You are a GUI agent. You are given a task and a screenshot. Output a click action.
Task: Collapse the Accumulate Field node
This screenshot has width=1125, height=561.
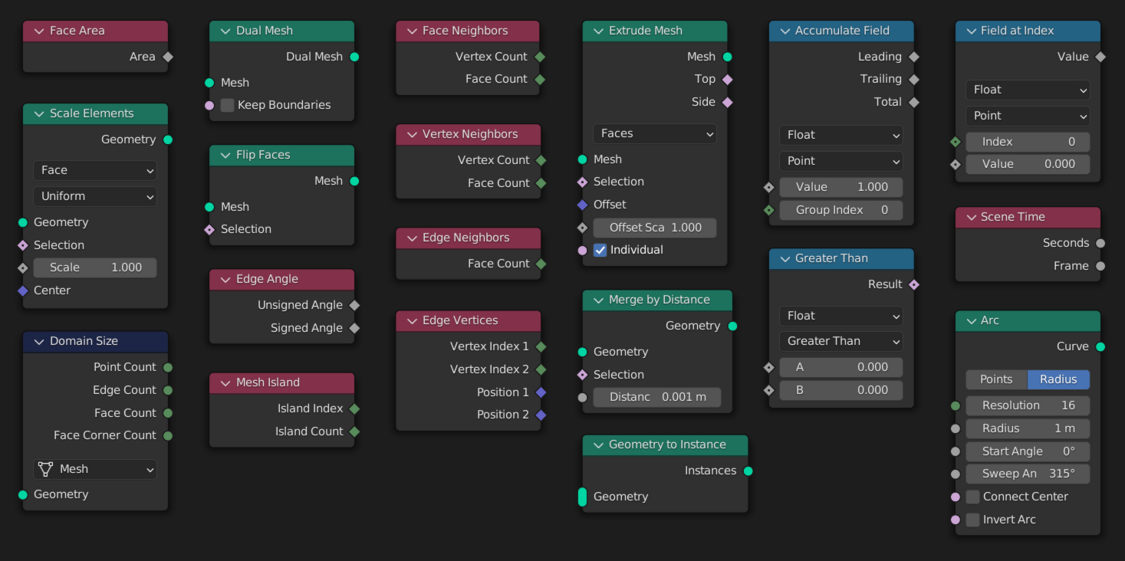tap(785, 31)
